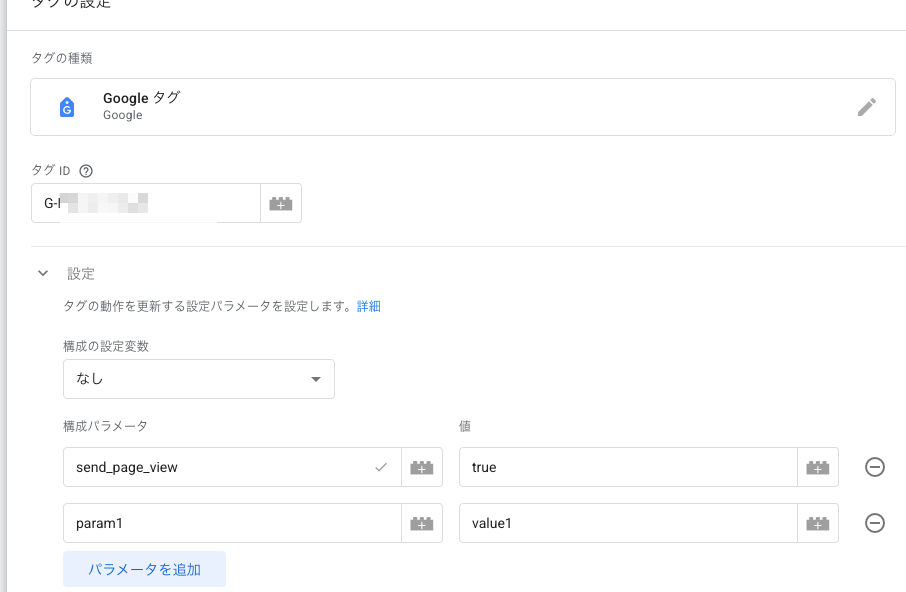Image resolution: width=906 pixels, height=592 pixels.
Task: Open variable picker for param1 name field
Action: (x=422, y=523)
